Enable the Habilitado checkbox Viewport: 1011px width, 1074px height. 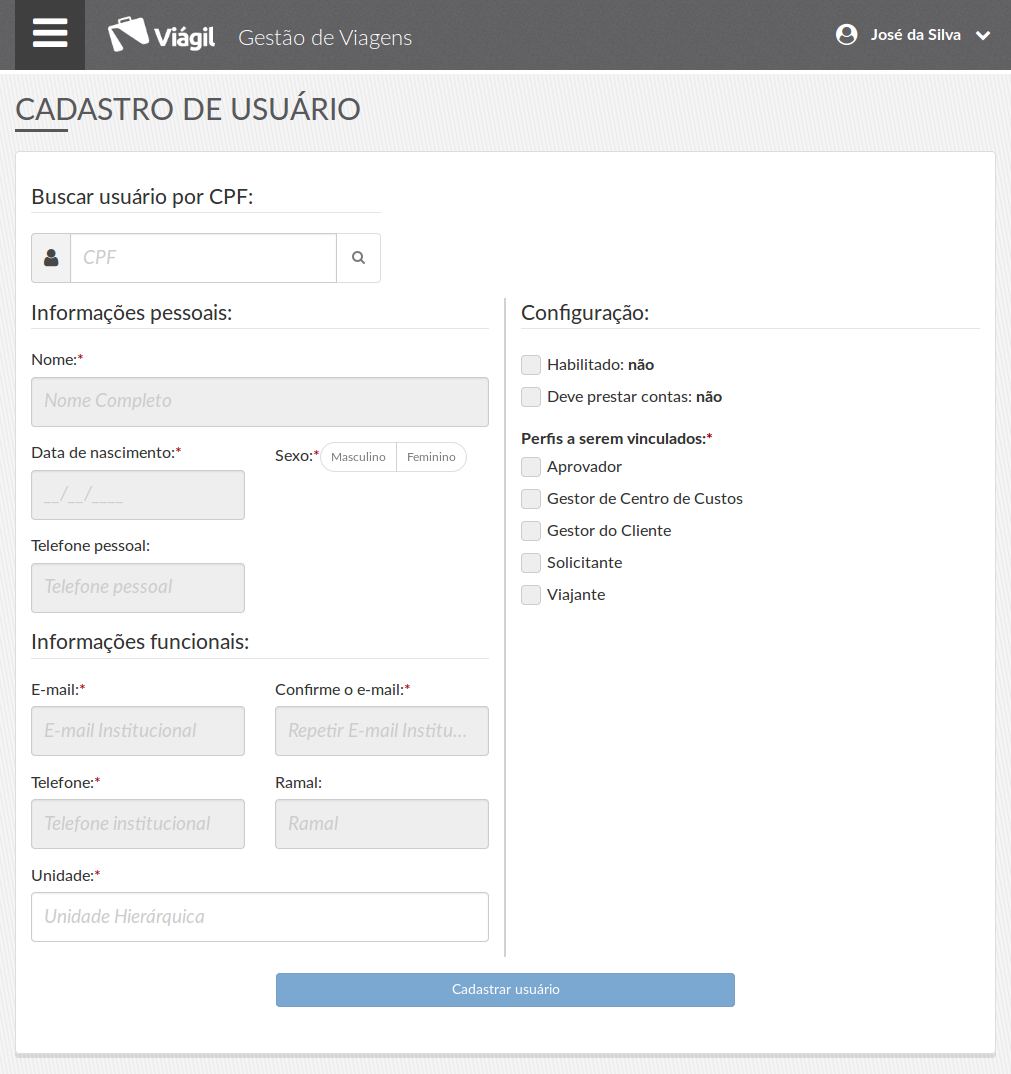point(531,365)
